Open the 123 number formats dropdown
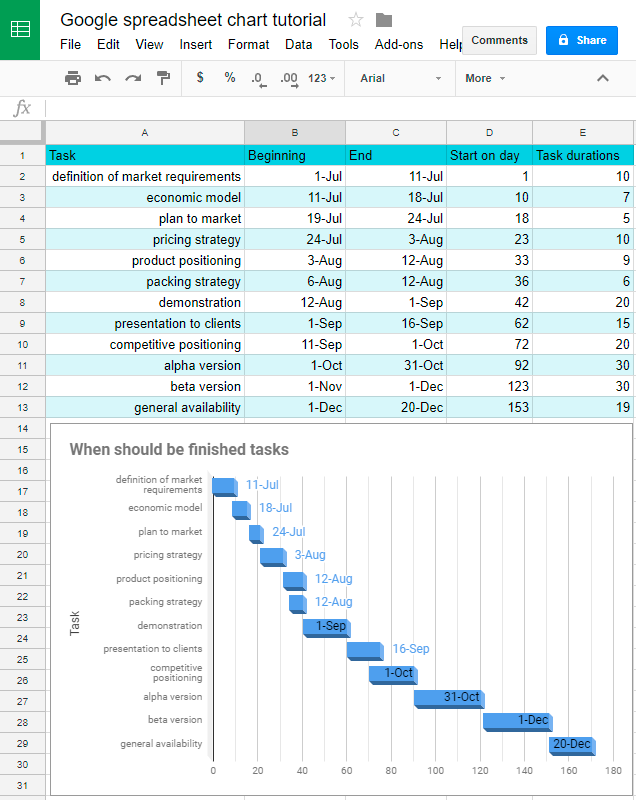The width and height of the screenshot is (636, 800). coord(321,78)
